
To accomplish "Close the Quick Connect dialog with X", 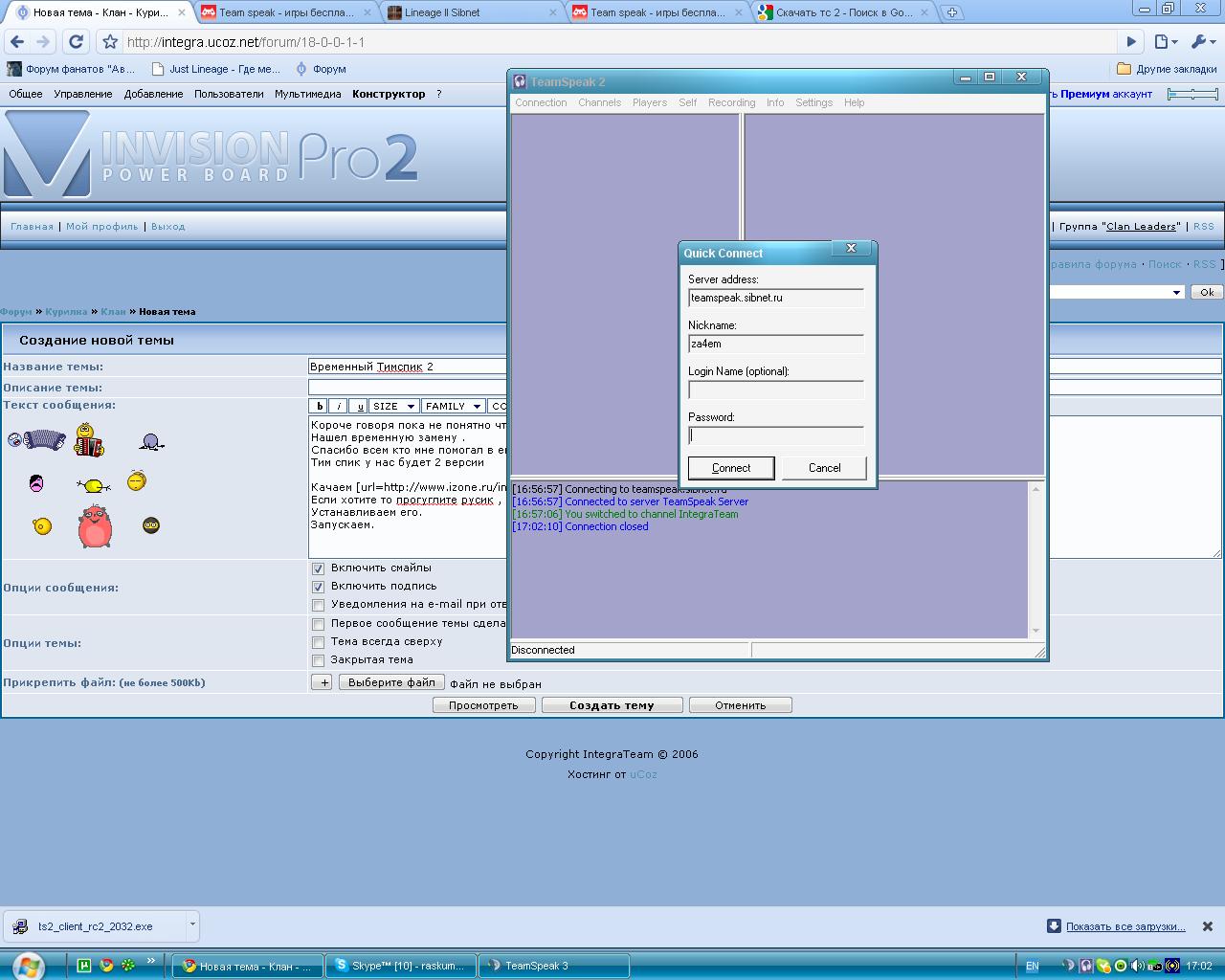I will [x=851, y=249].
